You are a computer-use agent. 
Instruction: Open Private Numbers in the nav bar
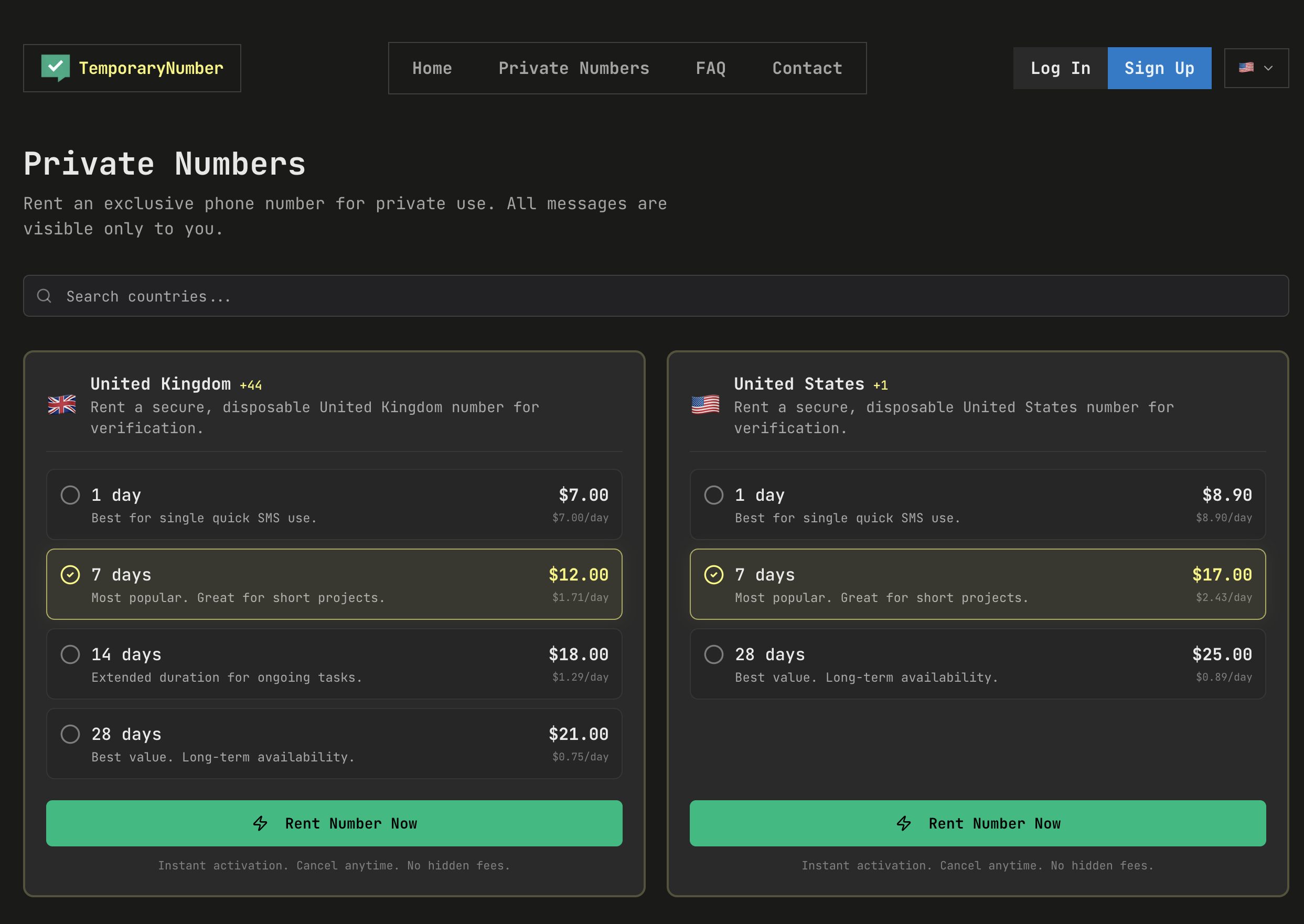coord(573,68)
